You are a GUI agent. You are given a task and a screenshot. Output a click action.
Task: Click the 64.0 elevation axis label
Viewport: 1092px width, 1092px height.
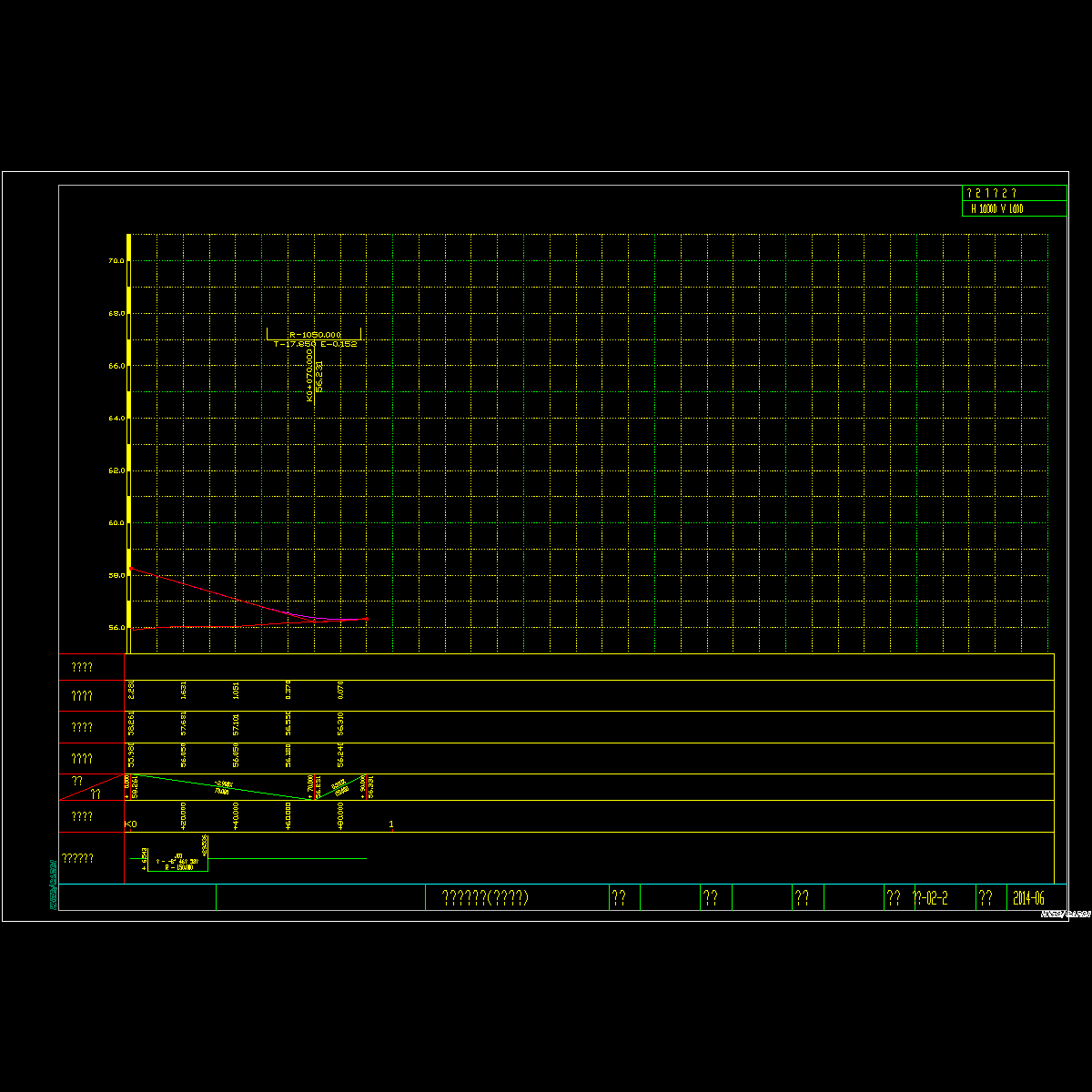(116, 418)
